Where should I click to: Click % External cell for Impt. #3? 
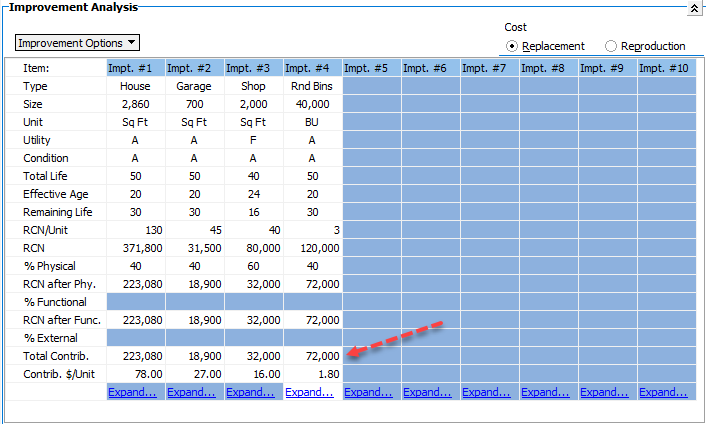tap(254, 338)
